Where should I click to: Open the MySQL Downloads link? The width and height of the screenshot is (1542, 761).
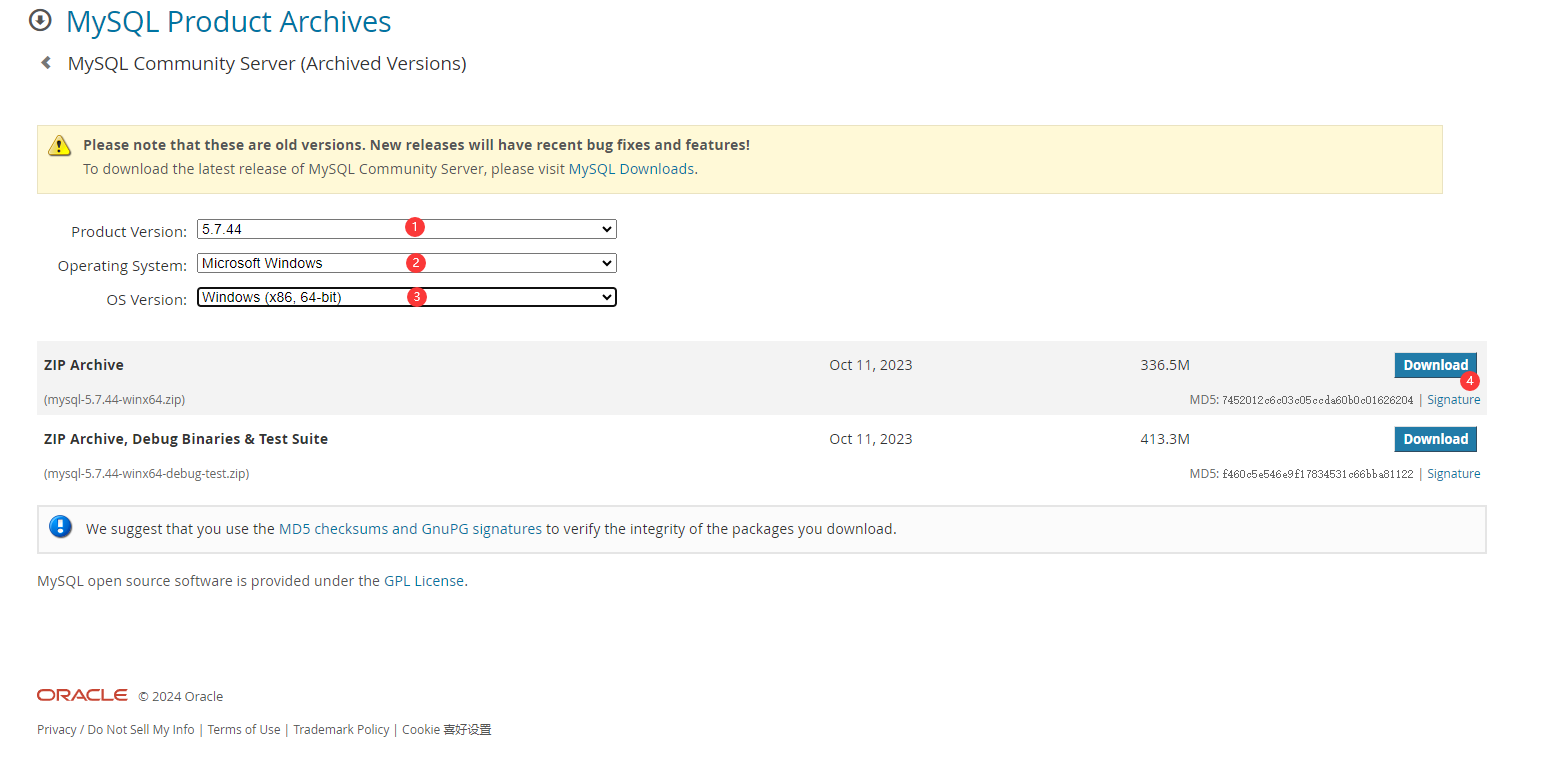630,169
